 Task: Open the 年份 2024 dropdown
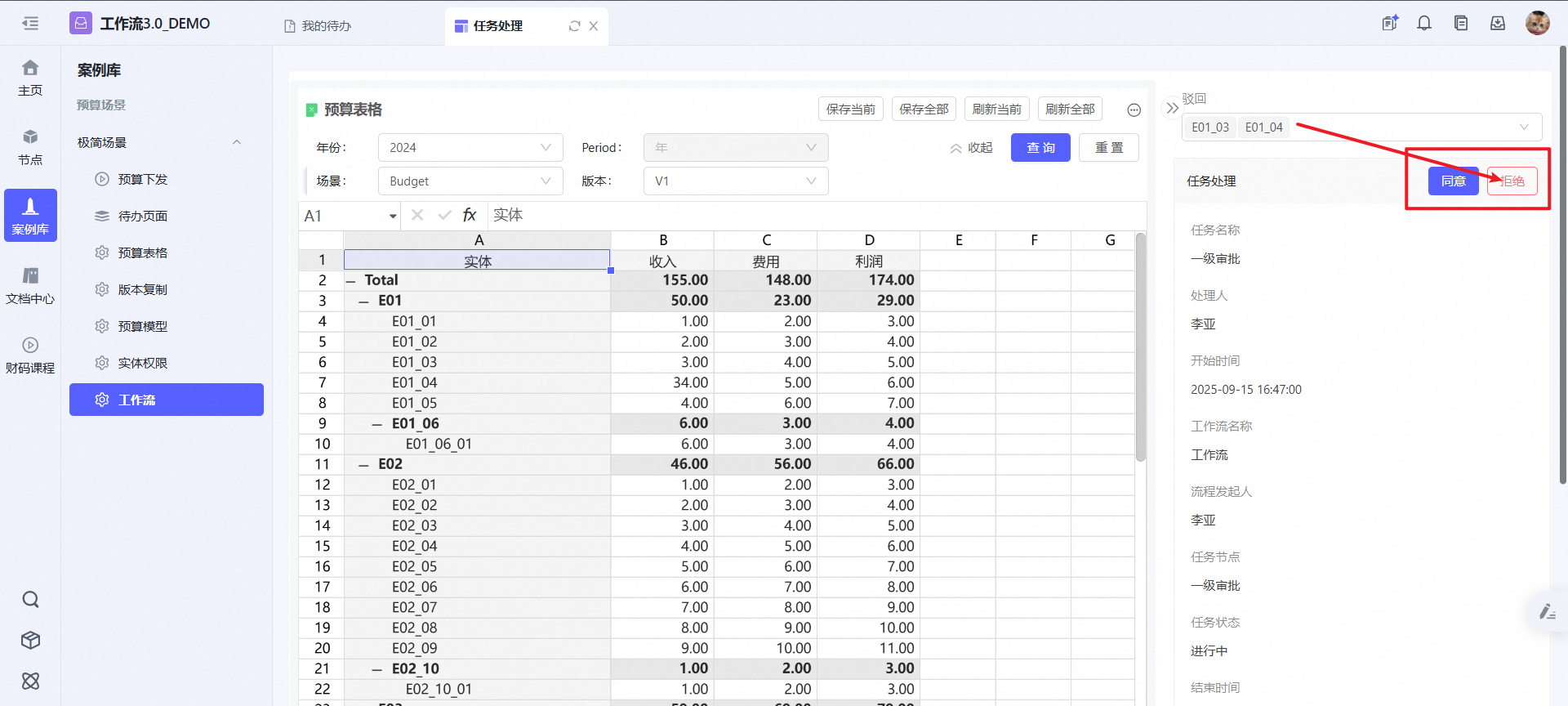point(470,148)
